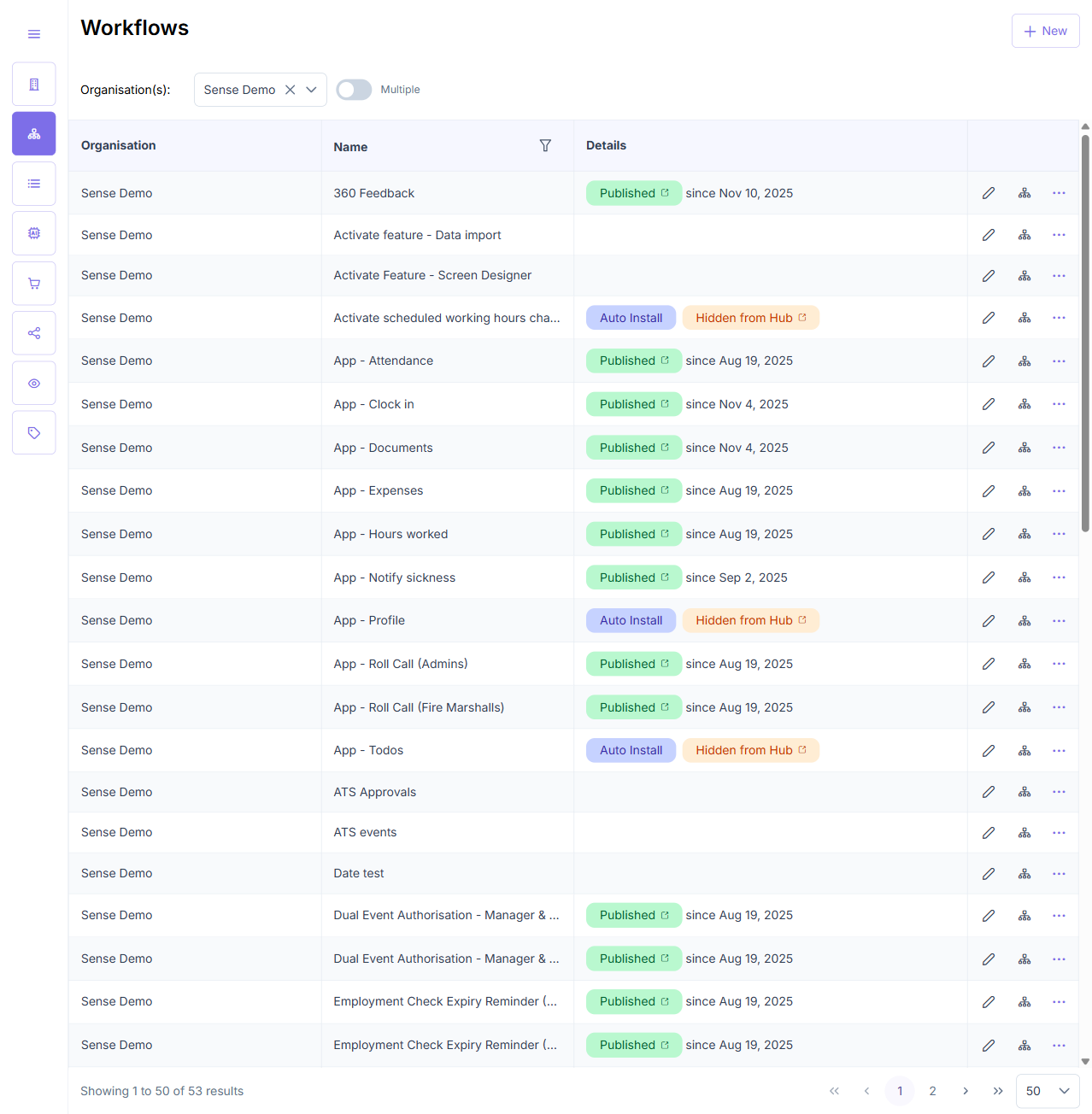Click the building organisations sidebar icon
Screen dimensions: 1092x1114
(34, 85)
